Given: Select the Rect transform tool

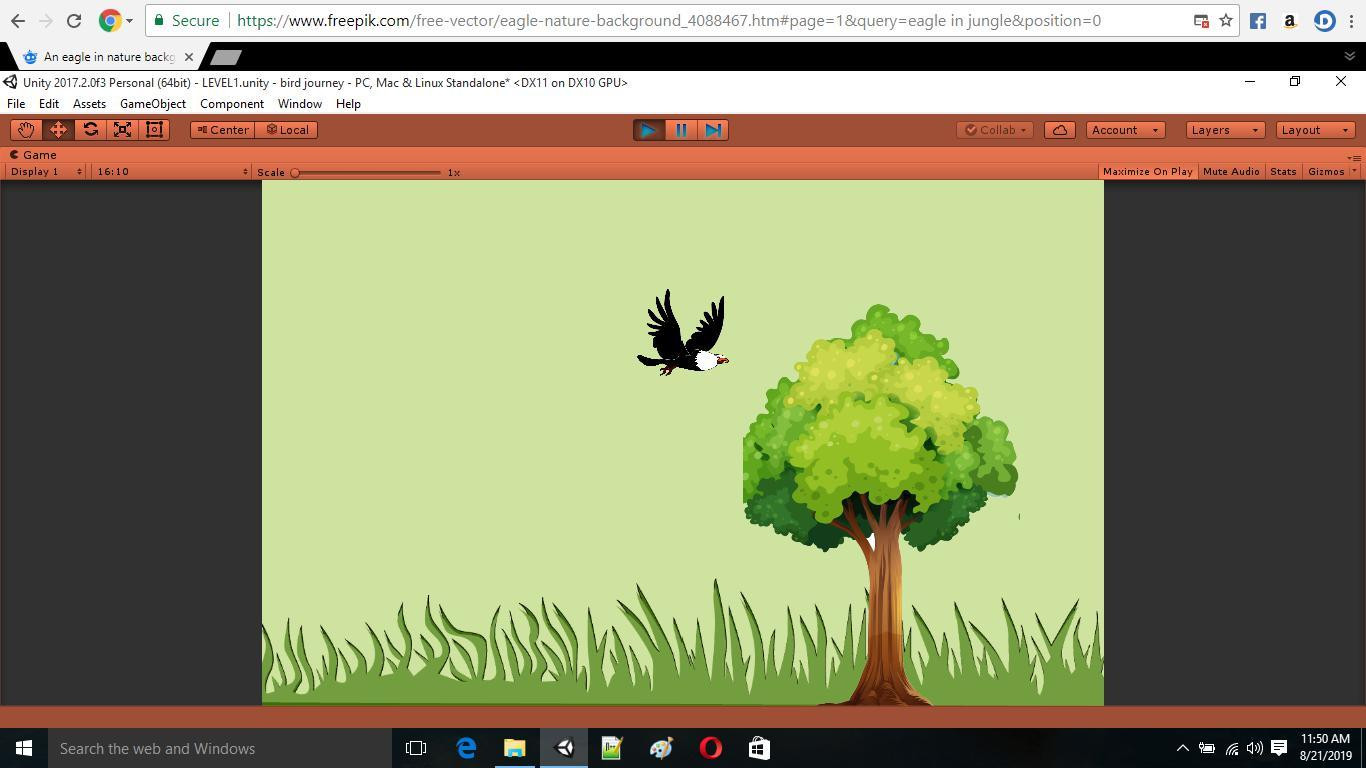Looking at the screenshot, I should 154,130.
